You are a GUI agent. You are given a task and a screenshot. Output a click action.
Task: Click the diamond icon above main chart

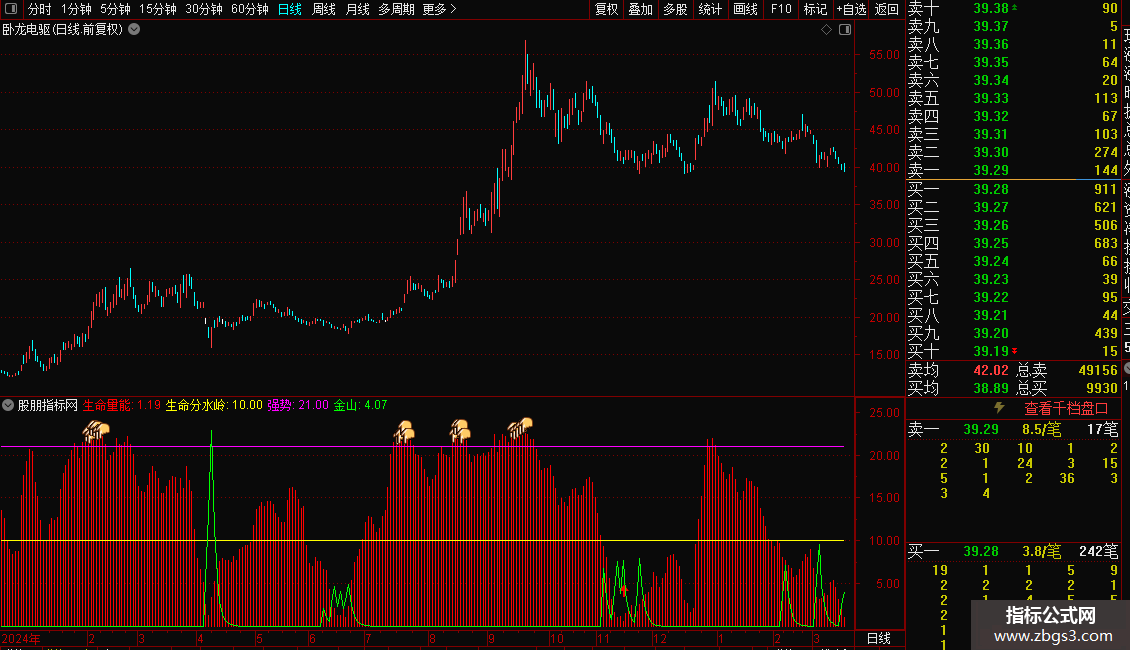(827, 30)
